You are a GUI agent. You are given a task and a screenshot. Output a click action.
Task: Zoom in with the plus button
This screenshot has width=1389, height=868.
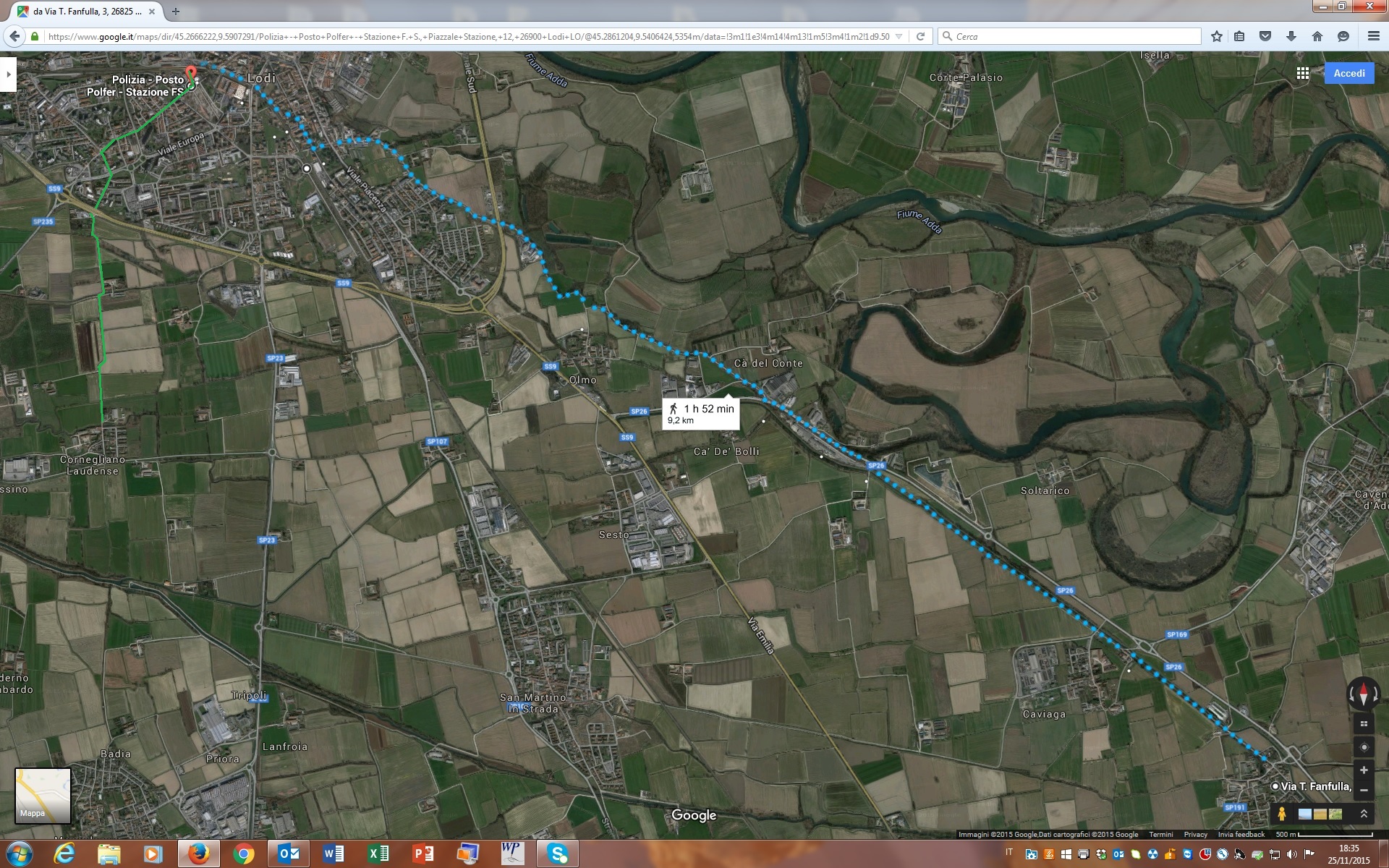(x=1364, y=770)
